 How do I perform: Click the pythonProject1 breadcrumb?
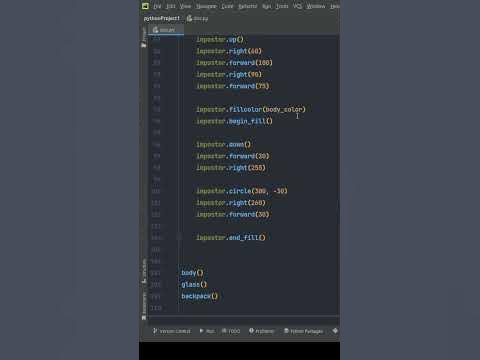tap(162, 18)
